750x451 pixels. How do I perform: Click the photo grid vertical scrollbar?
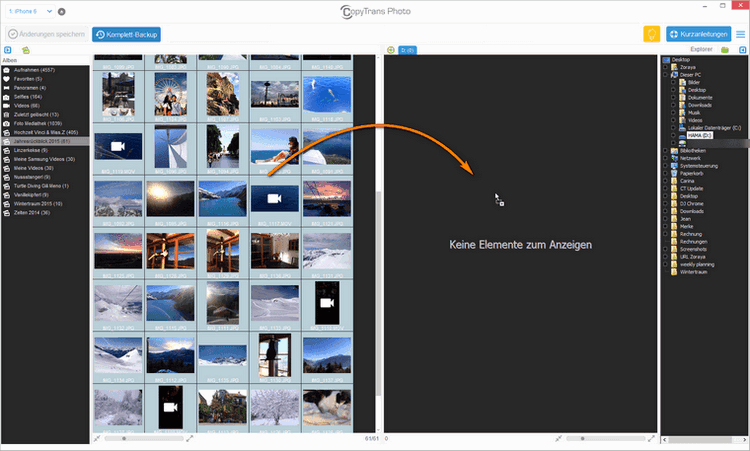378,292
